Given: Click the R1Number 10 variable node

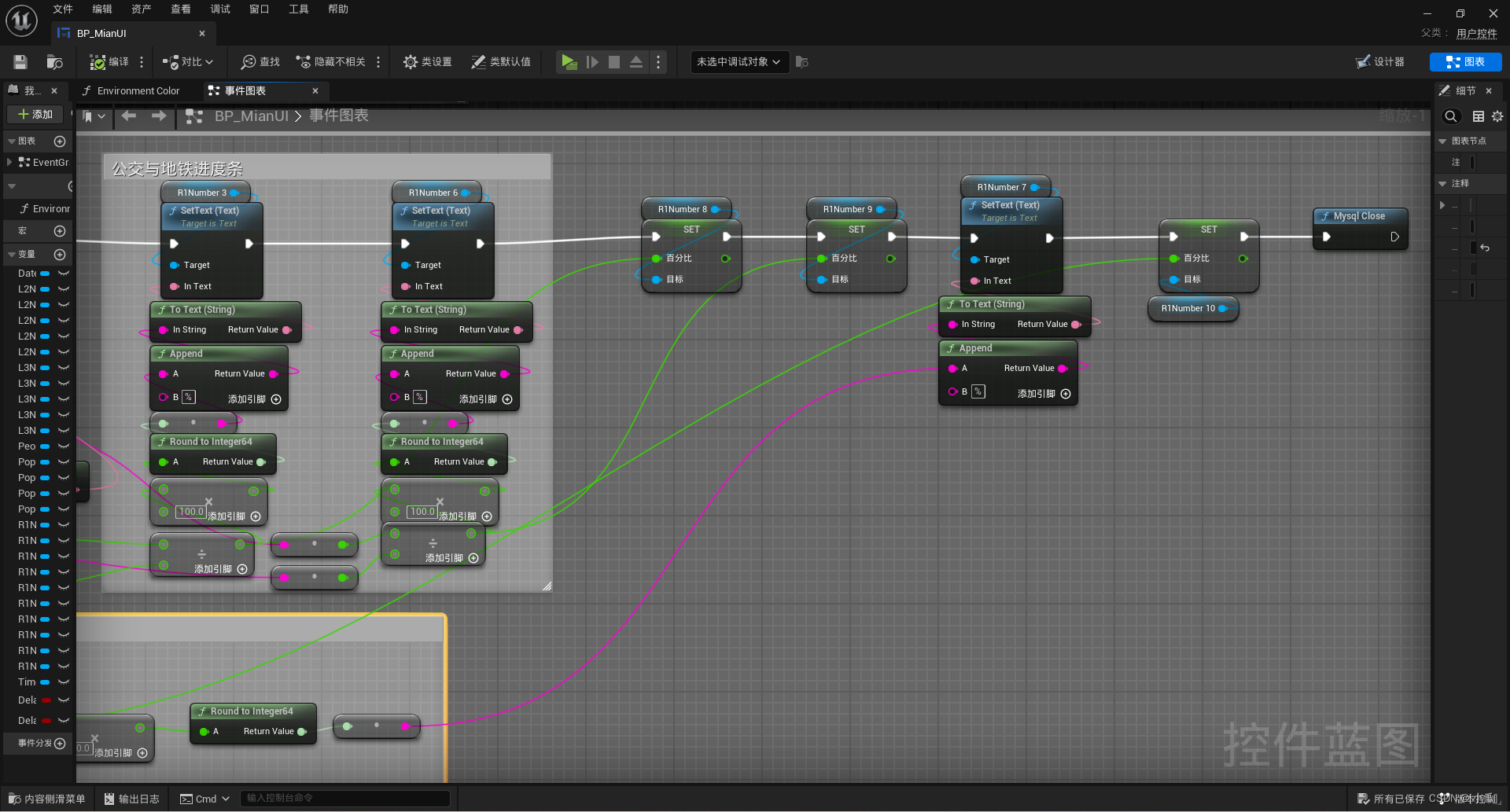Looking at the screenshot, I should tap(1194, 308).
